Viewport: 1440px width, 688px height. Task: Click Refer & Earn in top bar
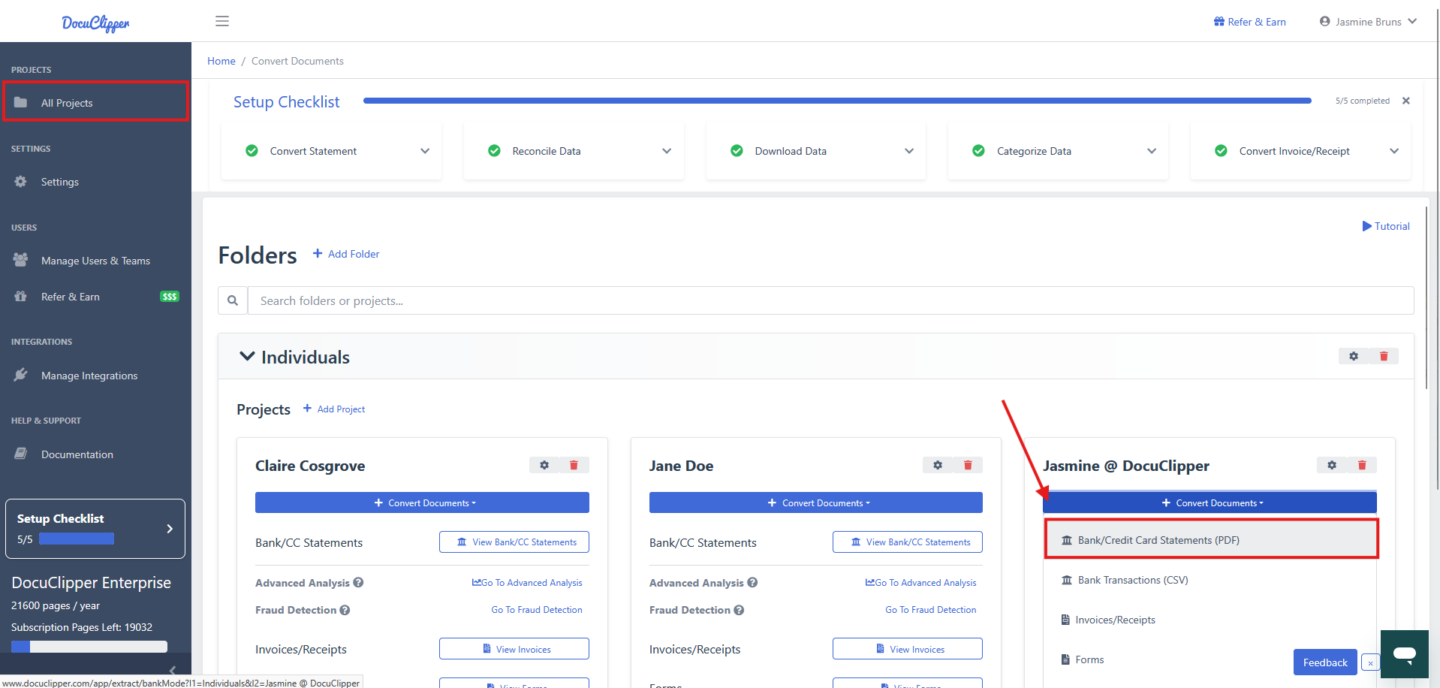point(1249,22)
